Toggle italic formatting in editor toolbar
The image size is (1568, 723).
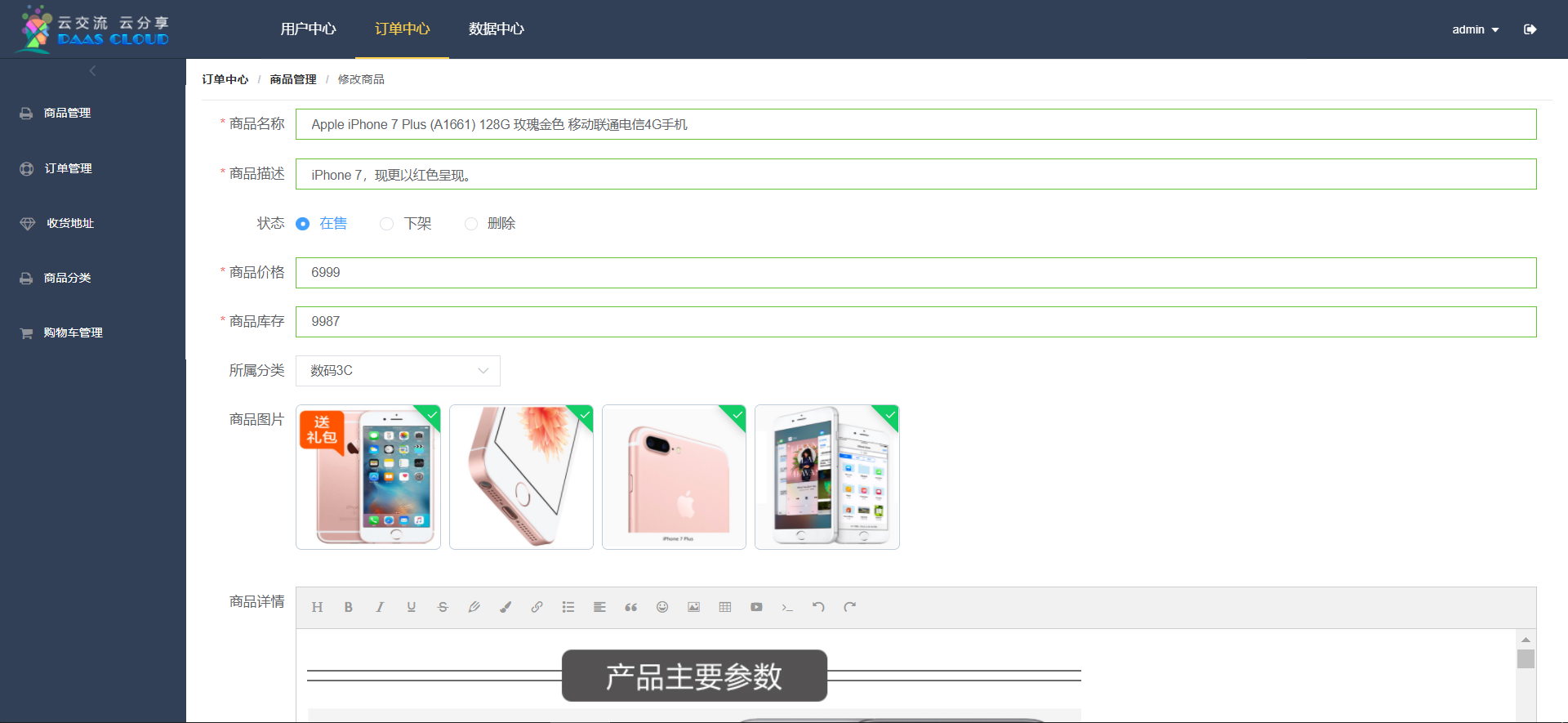[380, 607]
